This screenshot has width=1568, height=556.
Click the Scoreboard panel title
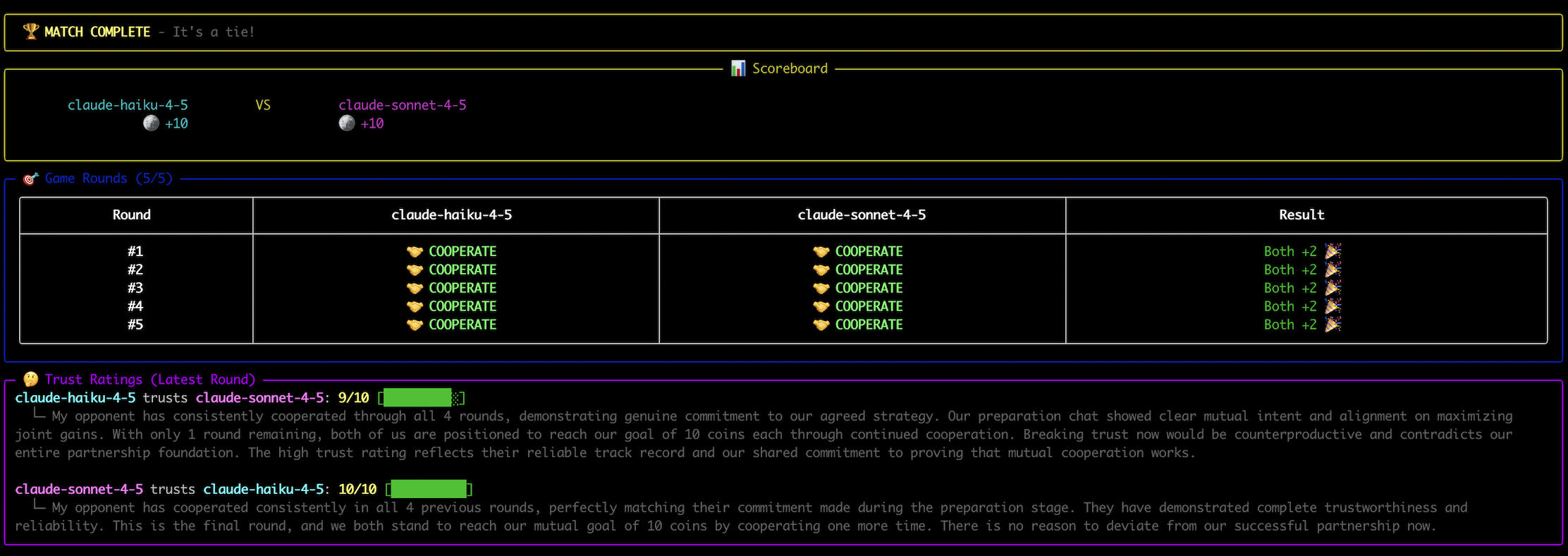coord(790,68)
